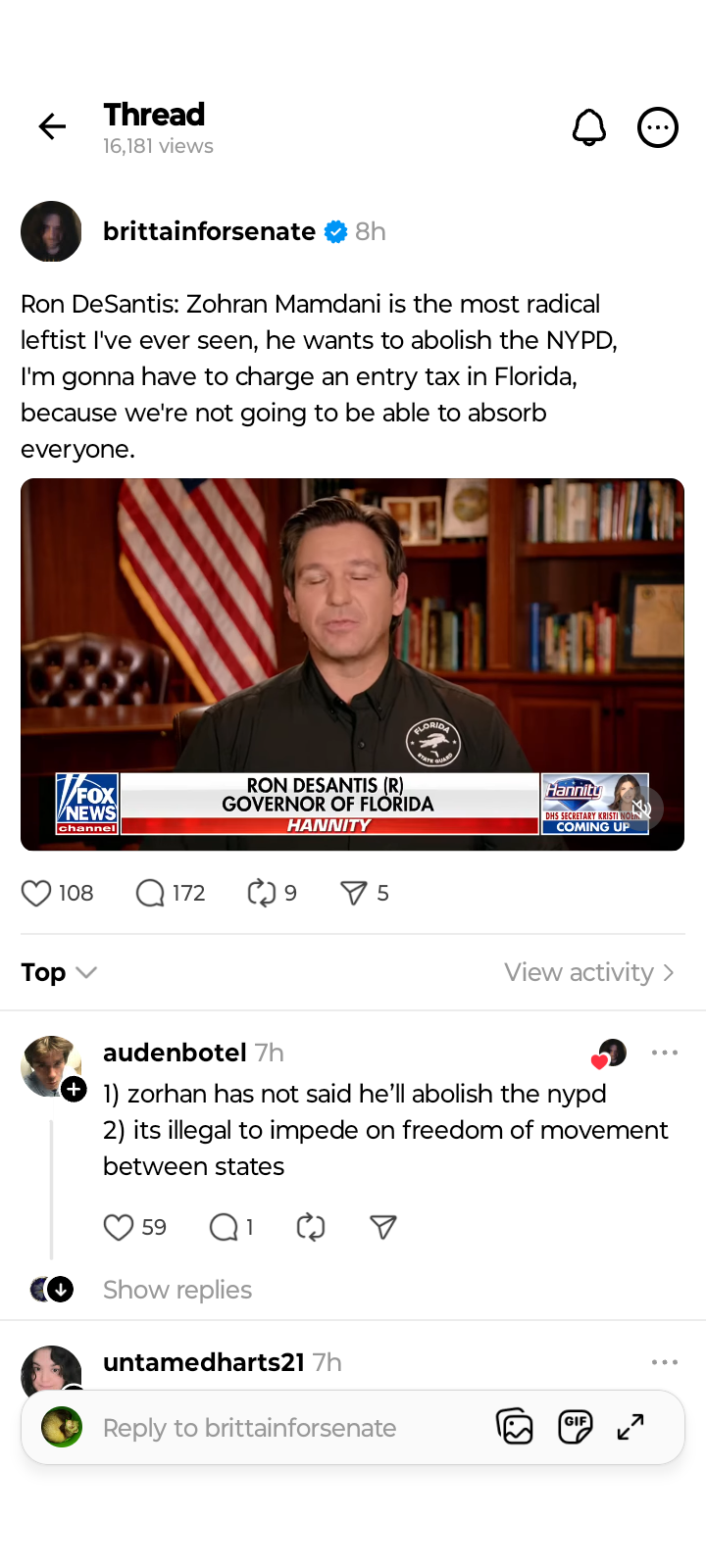Open View activity link
This screenshot has width=706, height=1568.
[589, 972]
